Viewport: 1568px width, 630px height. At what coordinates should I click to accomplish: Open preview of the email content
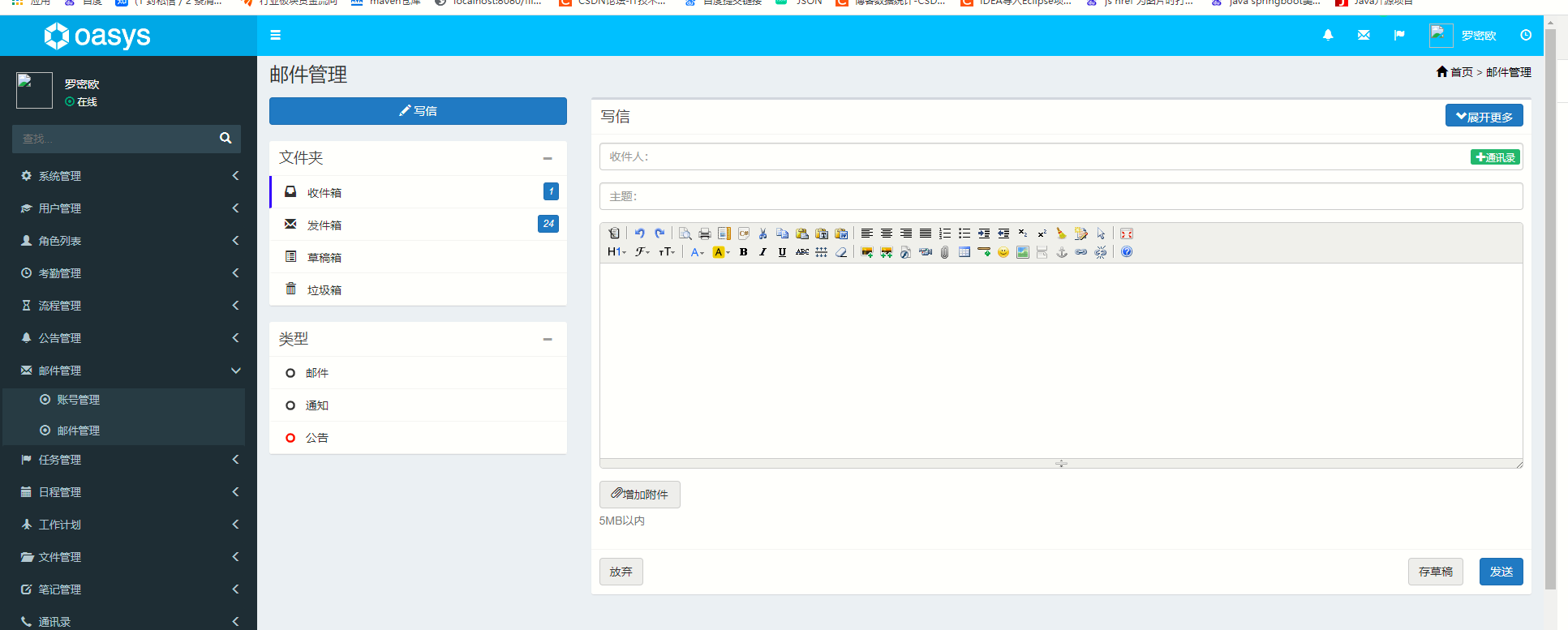(x=685, y=234)
